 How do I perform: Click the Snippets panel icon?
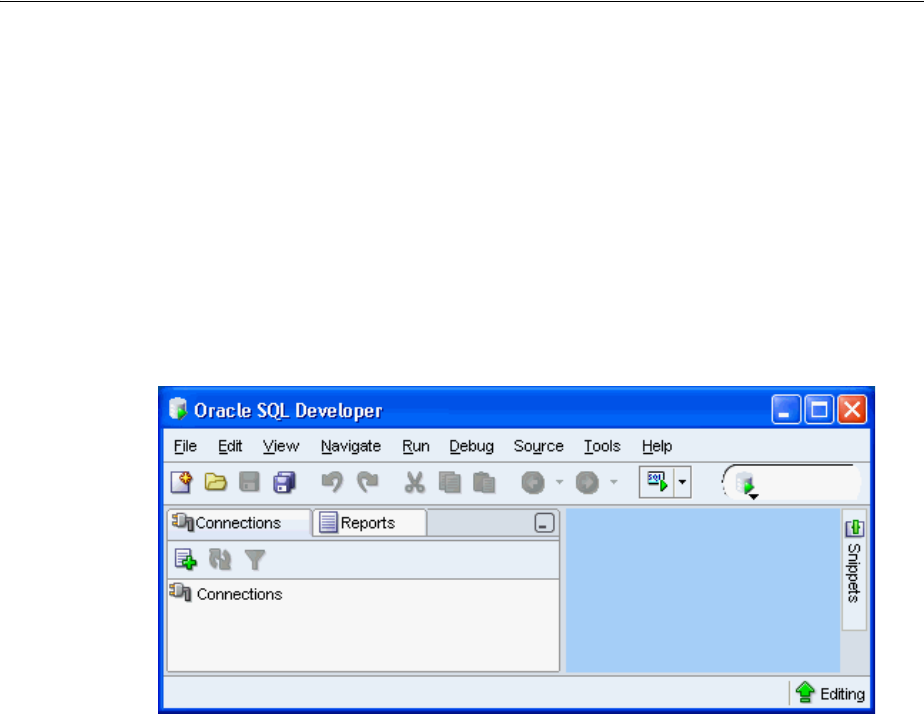click(x=854, y=527)
